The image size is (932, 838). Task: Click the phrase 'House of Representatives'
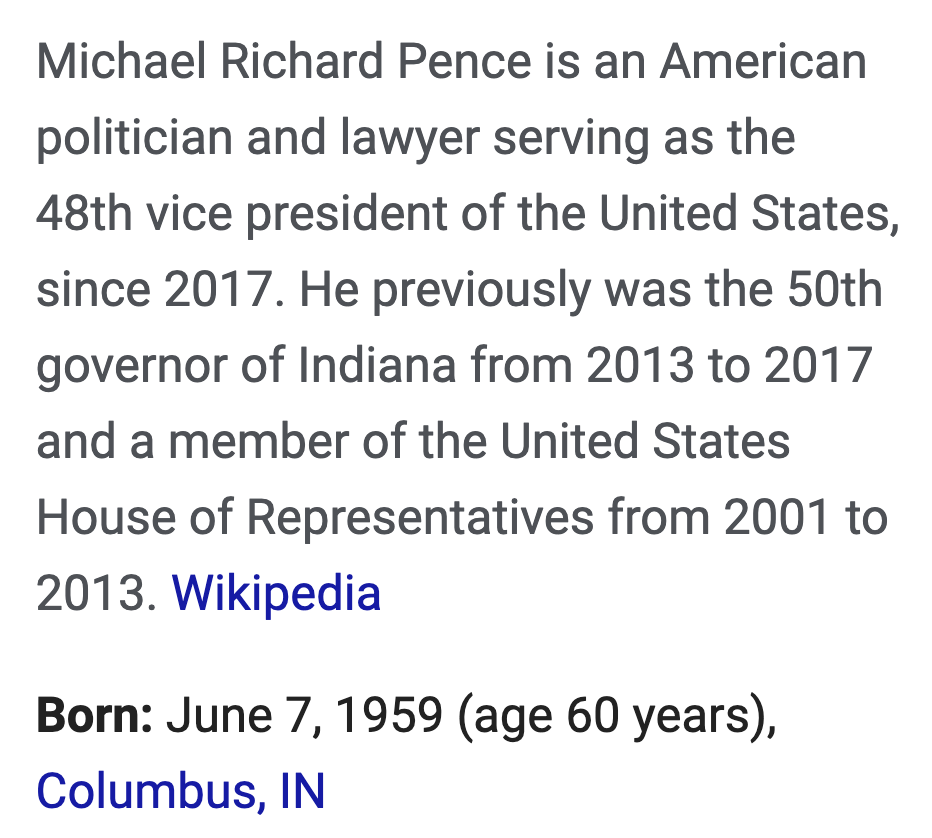click(x=315, y=517)
